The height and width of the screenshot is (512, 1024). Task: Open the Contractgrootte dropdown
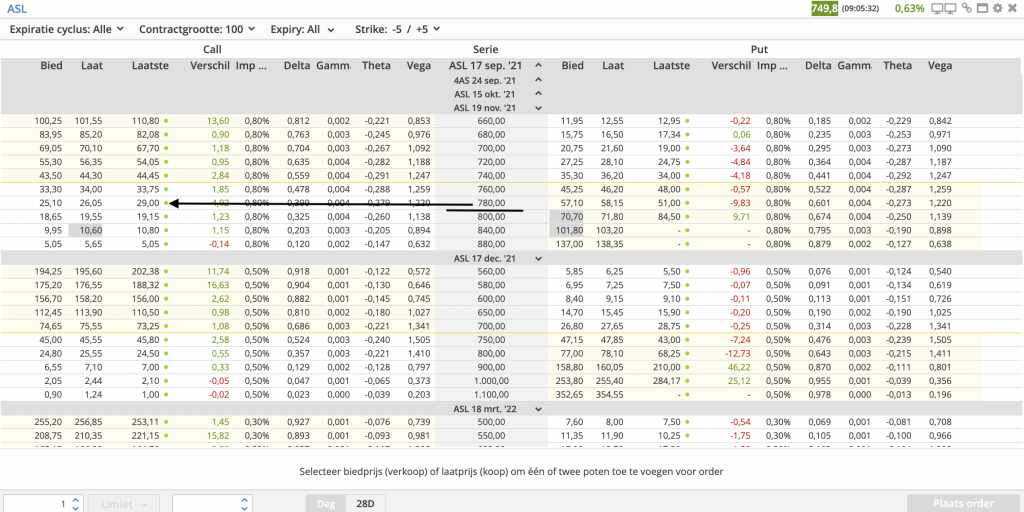pos(195,30)
